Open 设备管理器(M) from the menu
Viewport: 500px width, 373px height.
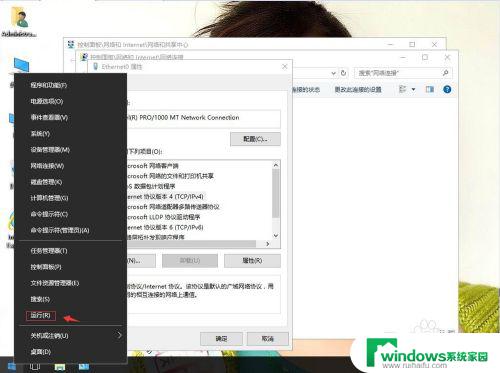tap(50, 150)
